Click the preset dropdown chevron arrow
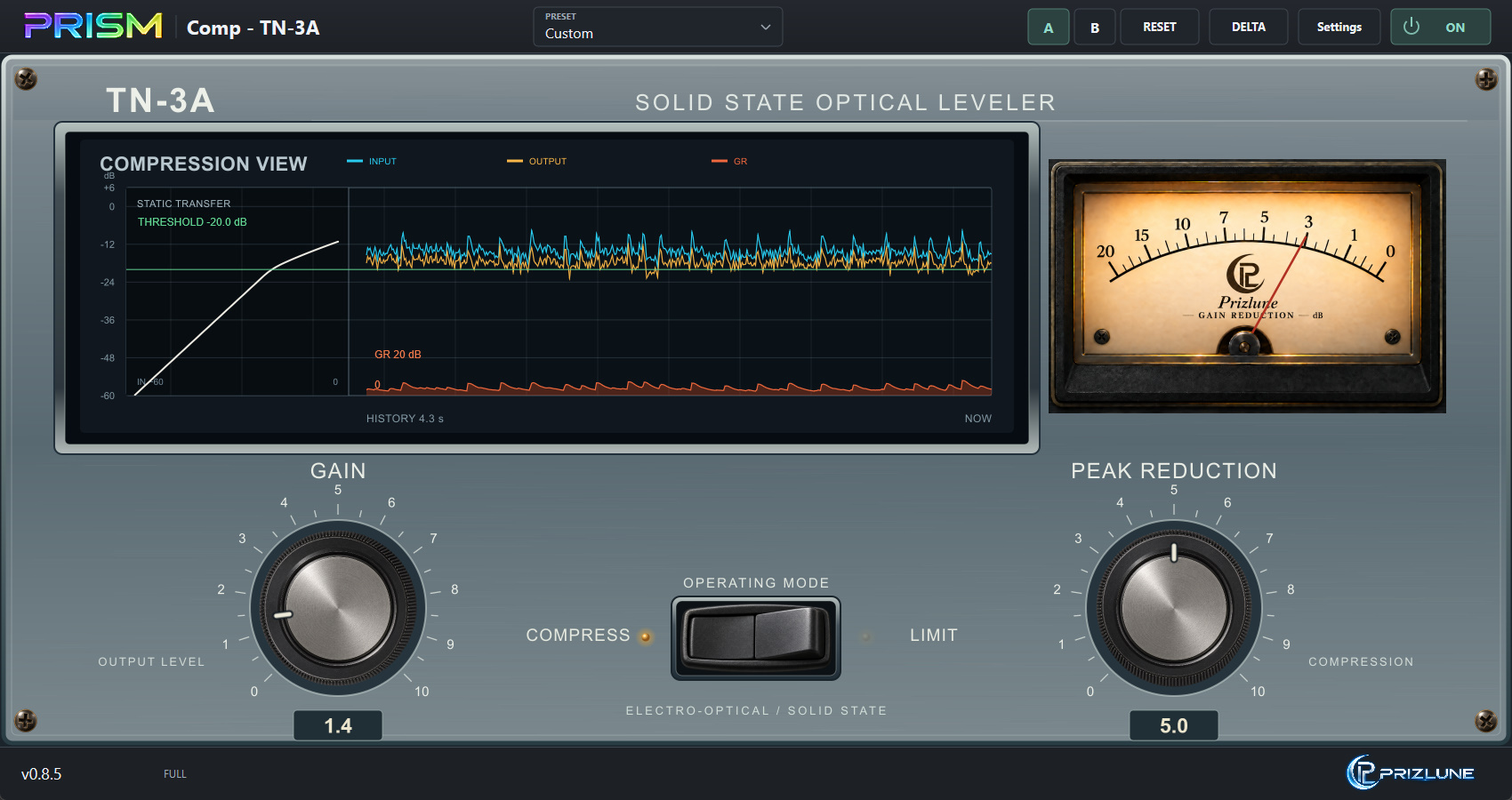 pyautogui.click(x=766, y=28)
